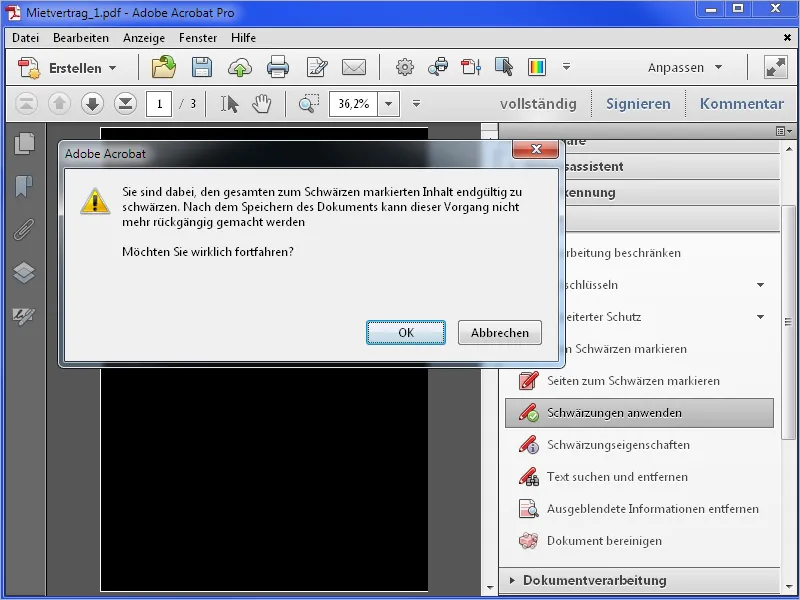
Task: Click the edit text pencil-page icon
Action: tap(317, 67)
